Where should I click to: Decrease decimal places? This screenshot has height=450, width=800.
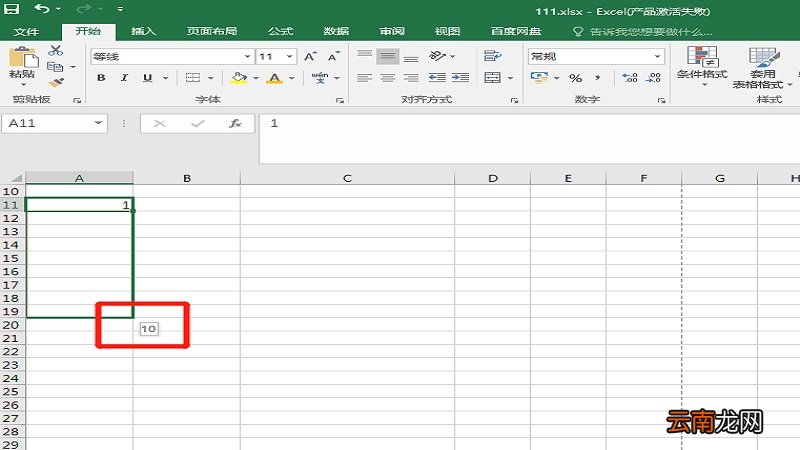[x=654, y=78]
